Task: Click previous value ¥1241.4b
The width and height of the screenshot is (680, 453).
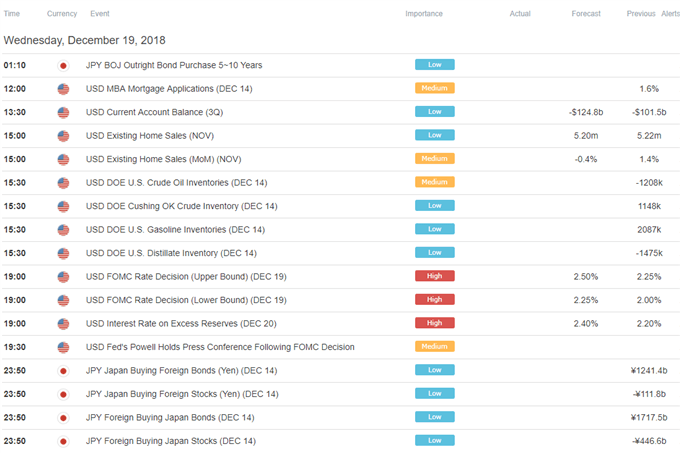Action: 649,371
